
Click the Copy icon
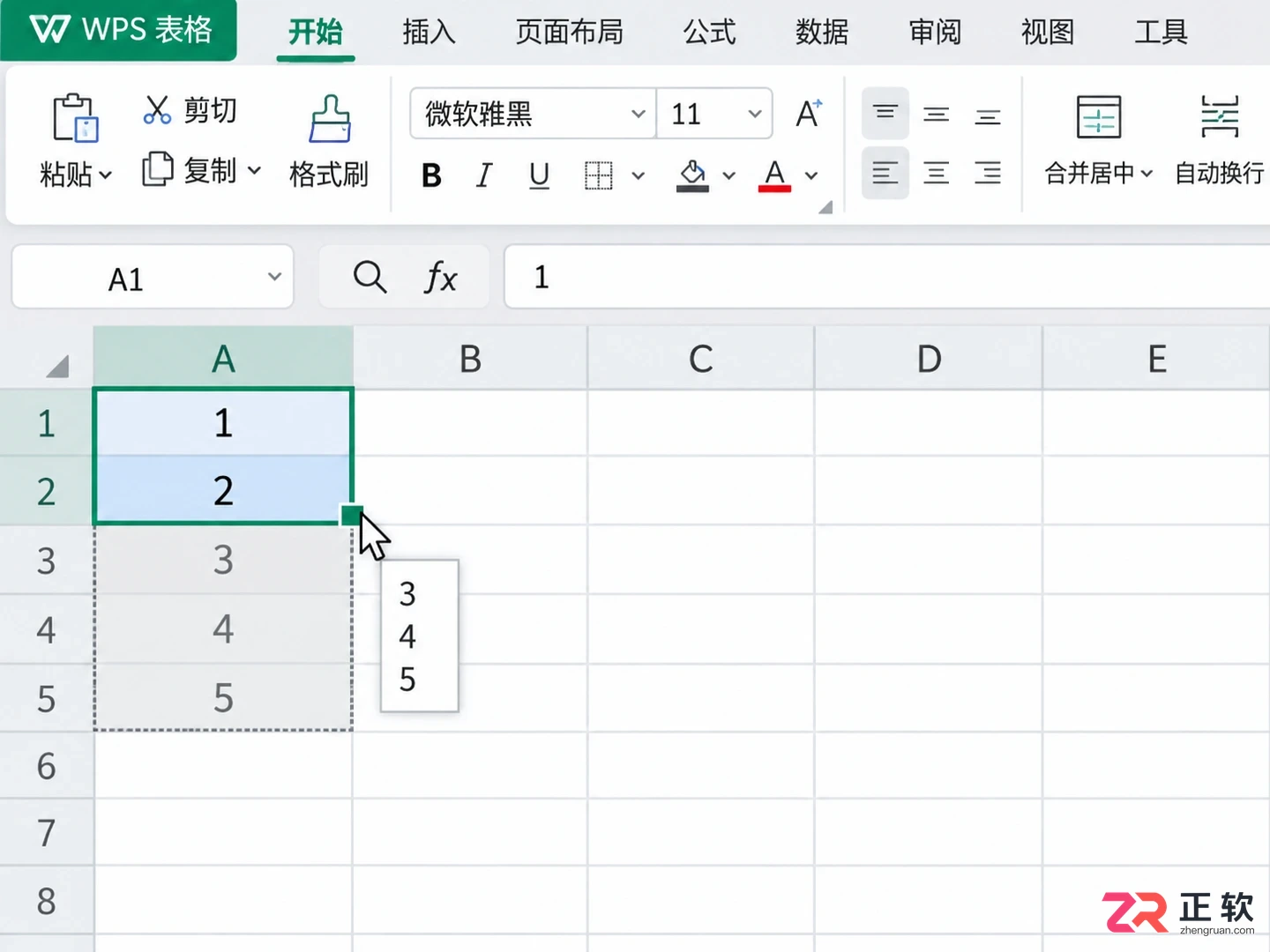pos(157,168)
